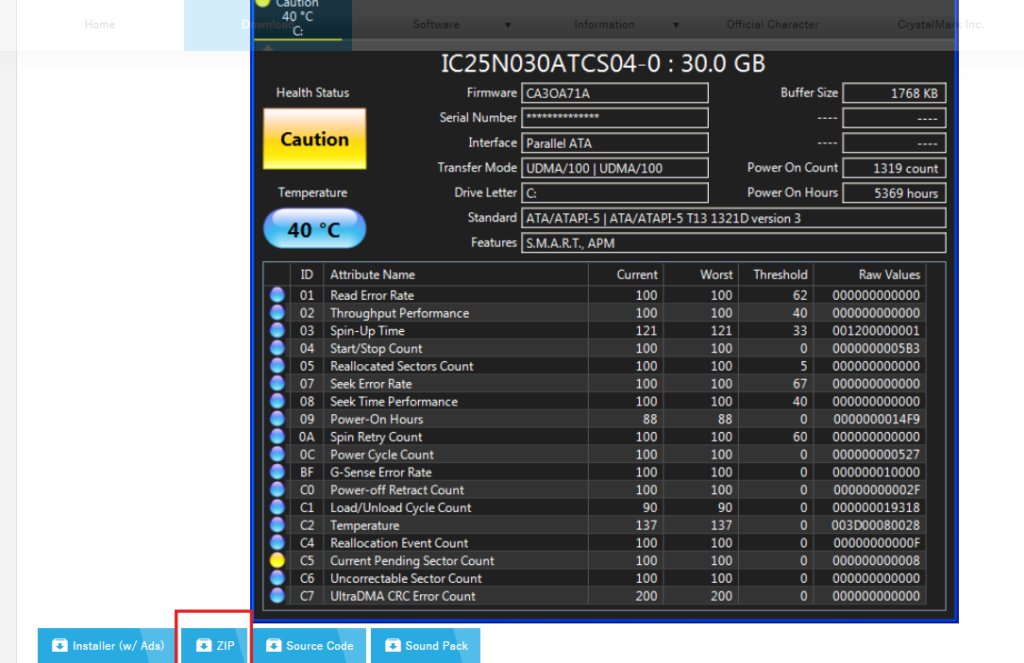Click the download icon on Installer (w/ Ads)
Viewport: 1024px width, 663px height.
point(60,645)
